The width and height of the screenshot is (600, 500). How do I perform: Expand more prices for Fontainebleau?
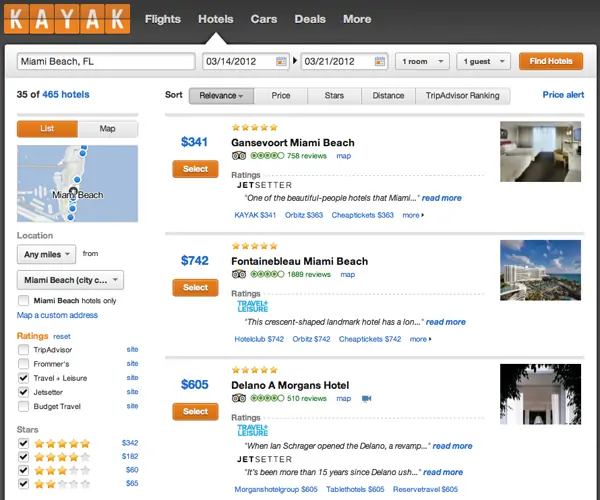(421, 339)
